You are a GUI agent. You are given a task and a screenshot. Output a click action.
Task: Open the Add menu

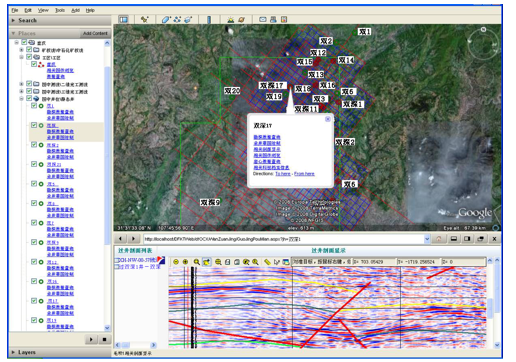(75, 10)
